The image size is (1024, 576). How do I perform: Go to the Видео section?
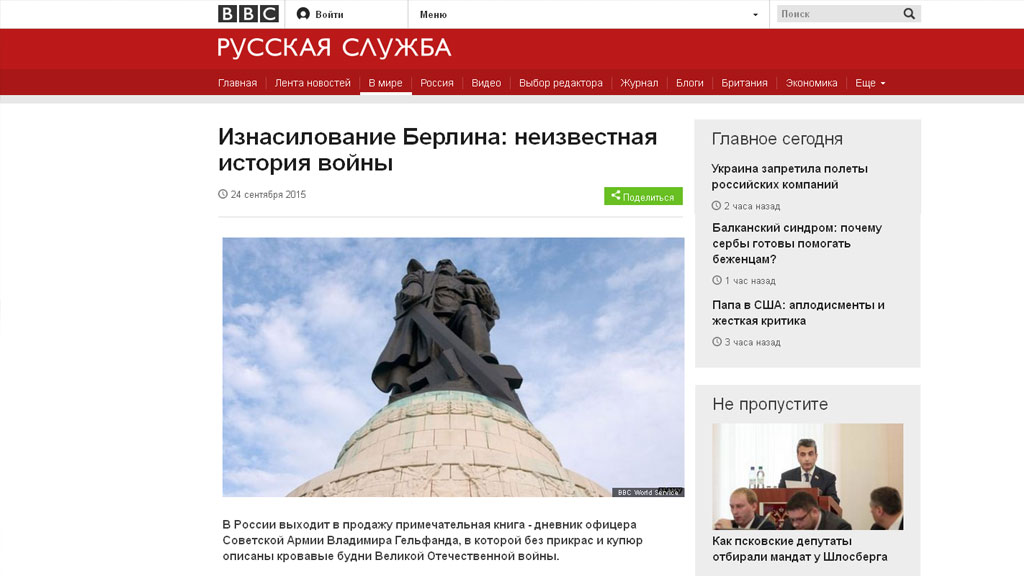pyautogui.click(x=486, y=83)
